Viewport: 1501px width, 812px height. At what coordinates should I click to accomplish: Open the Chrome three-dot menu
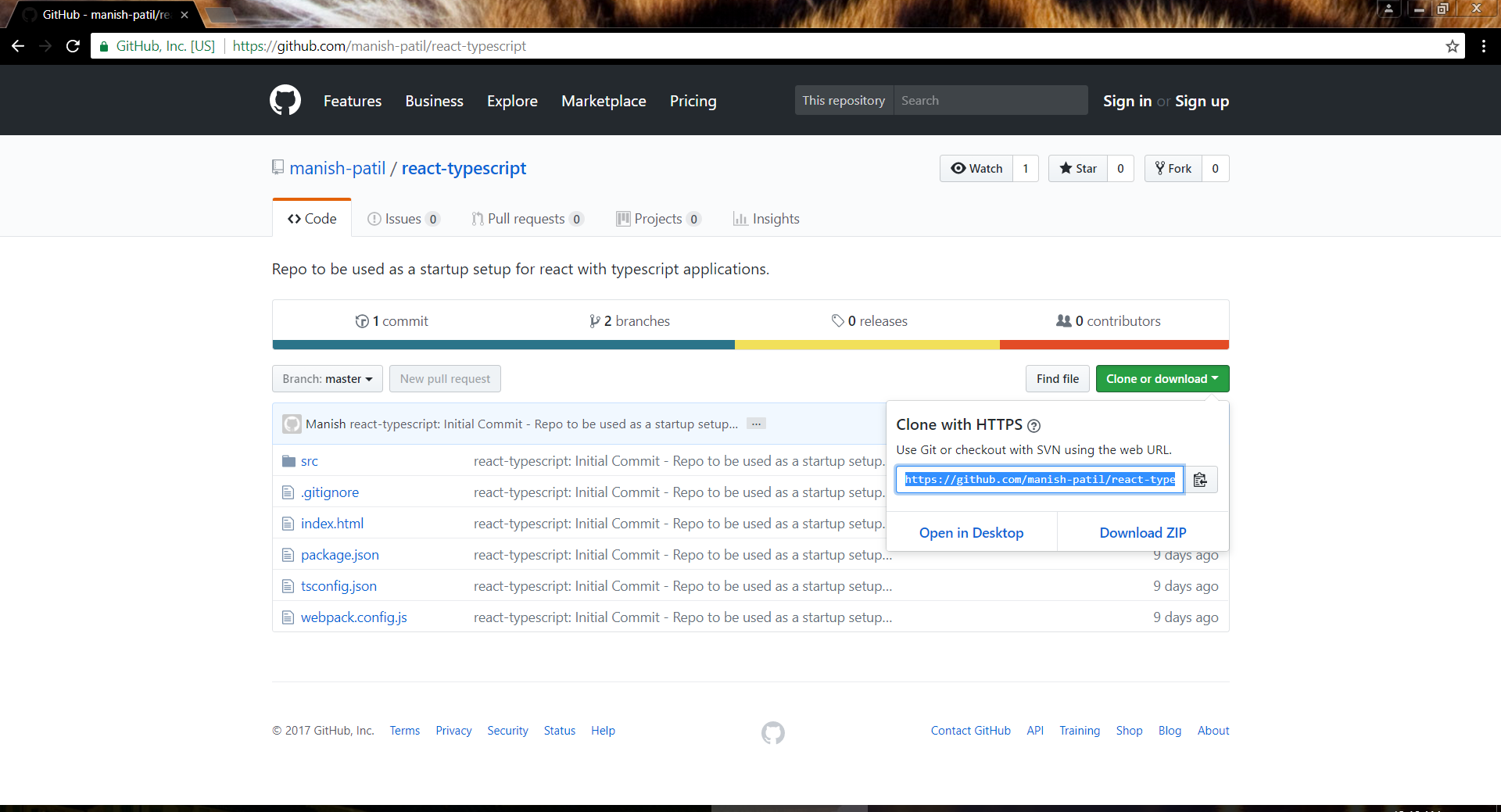[x=1483, y=46]
